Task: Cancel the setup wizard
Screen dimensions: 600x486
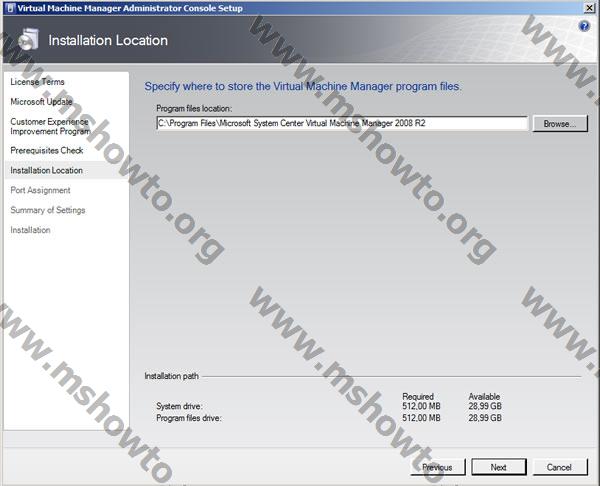Action: tap(560, 467)
